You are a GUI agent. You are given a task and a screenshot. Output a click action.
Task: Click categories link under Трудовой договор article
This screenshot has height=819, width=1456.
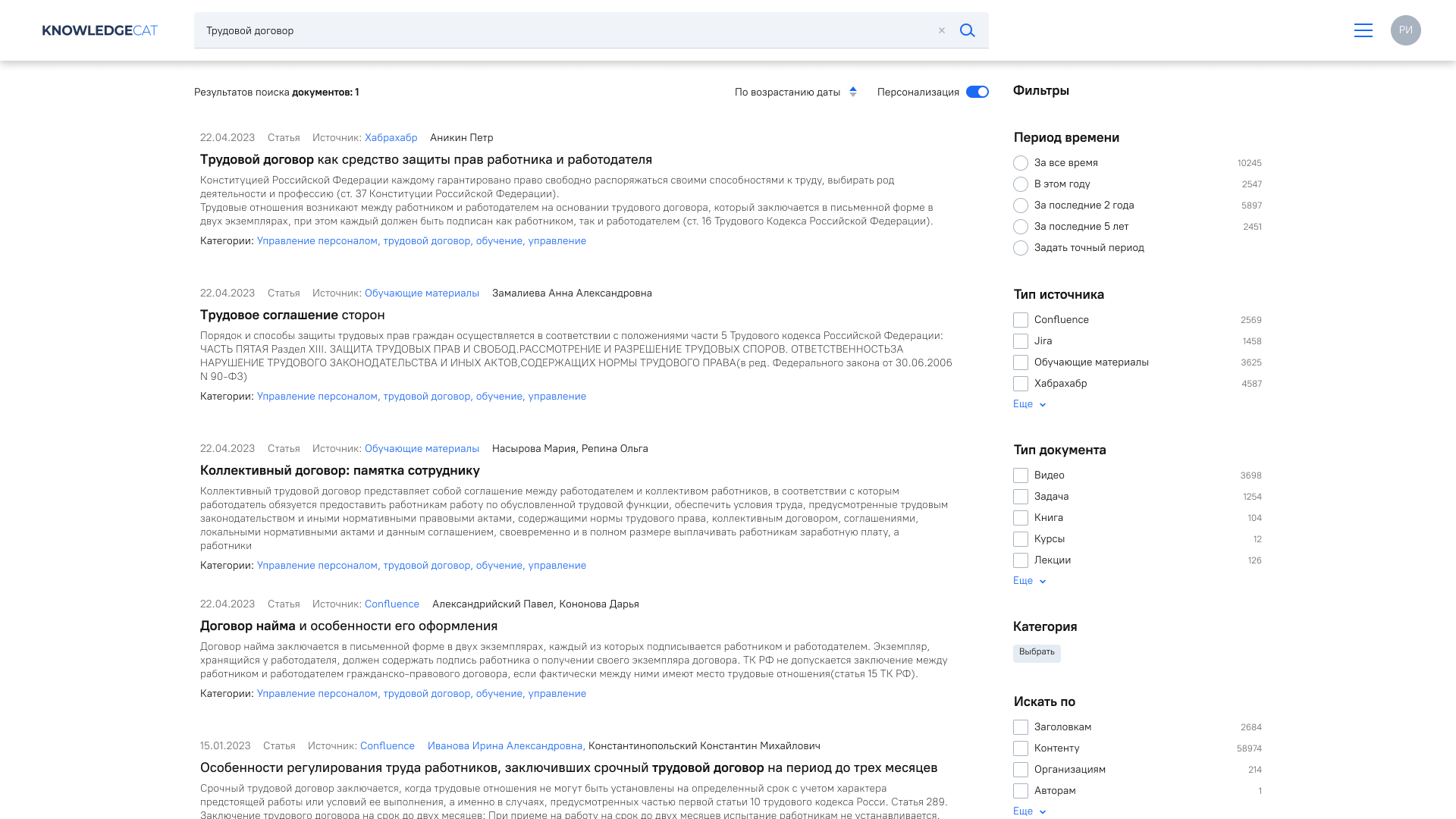pyautogui.click(x=421, y=241)
